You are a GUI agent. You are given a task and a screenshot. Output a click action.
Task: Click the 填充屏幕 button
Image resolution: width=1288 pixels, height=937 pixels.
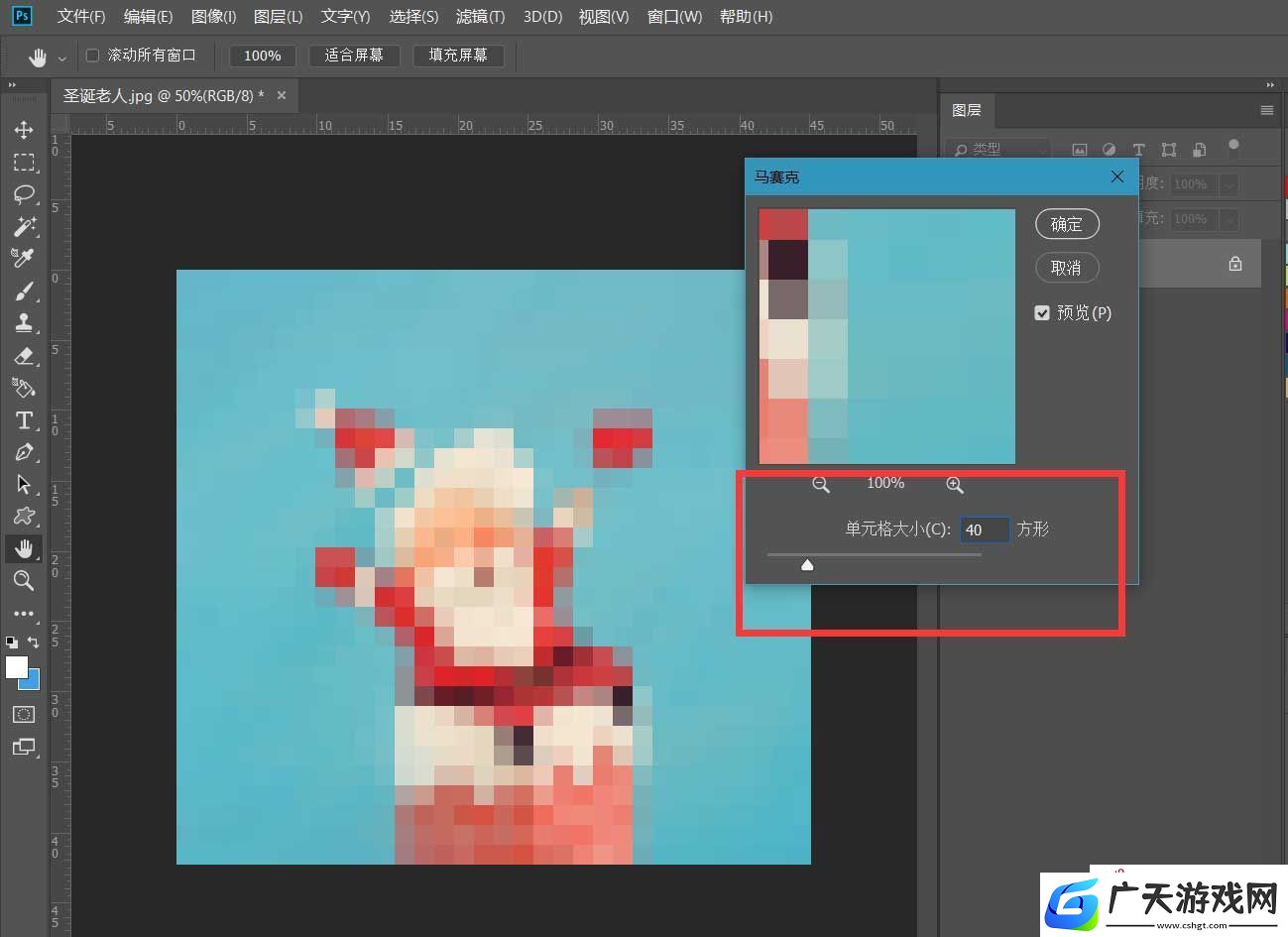click(458, 56)
